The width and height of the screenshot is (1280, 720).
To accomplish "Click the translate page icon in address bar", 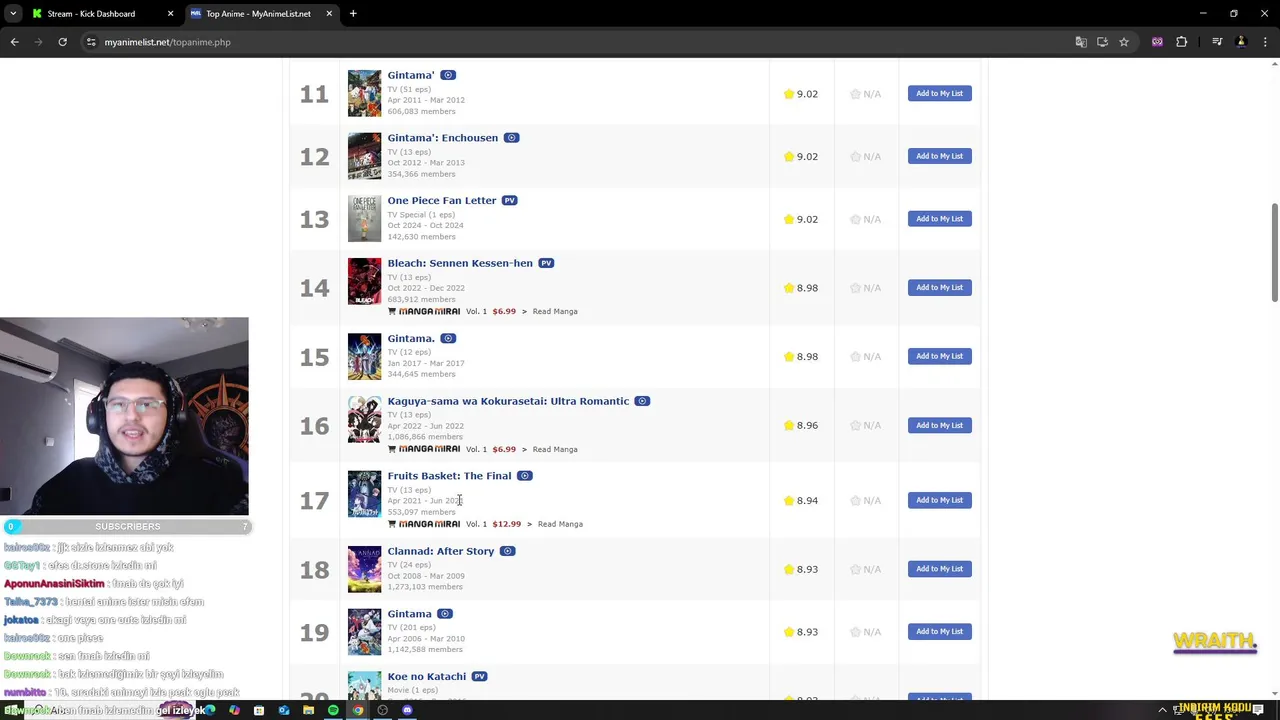I will 1081,42.
